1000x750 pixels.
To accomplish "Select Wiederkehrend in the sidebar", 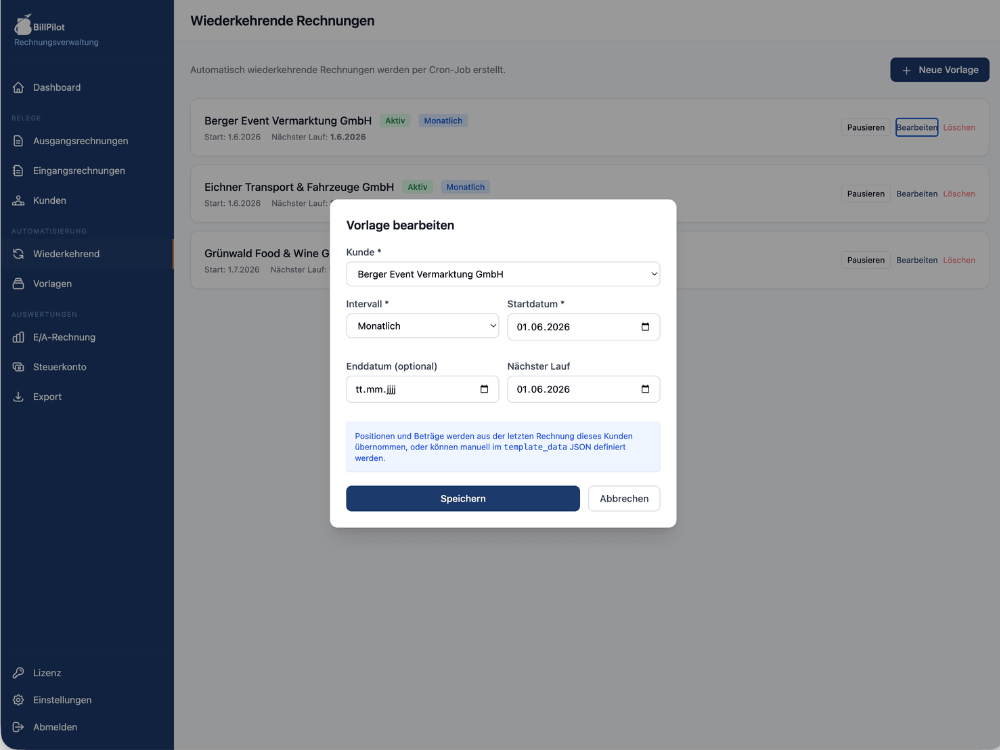I will tap(87, 254).
